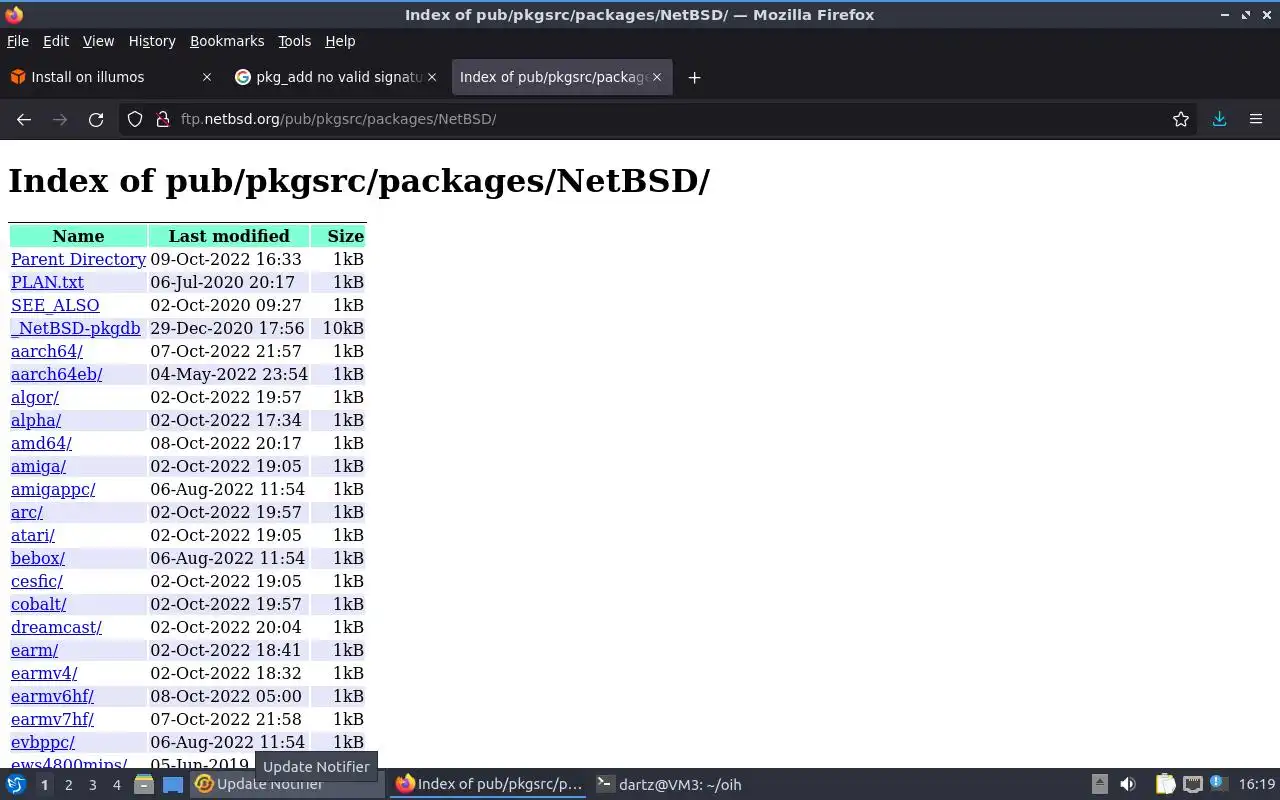This screenshot has height=800, width=1280.
Task: Open the earmv7hf/ directory
Action: [52, 719]
